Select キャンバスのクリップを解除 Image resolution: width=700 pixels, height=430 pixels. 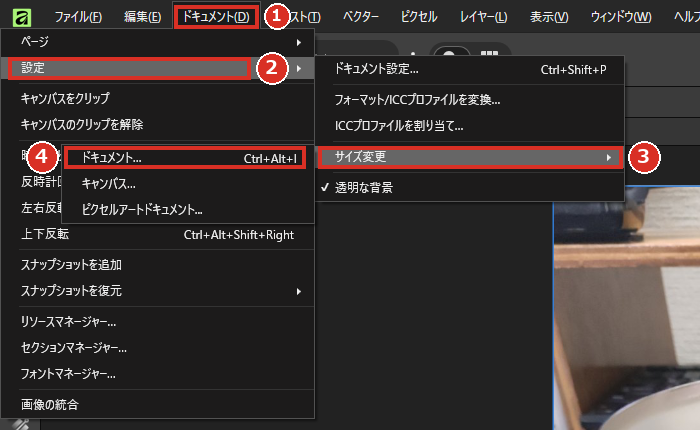tap(158, 124)
